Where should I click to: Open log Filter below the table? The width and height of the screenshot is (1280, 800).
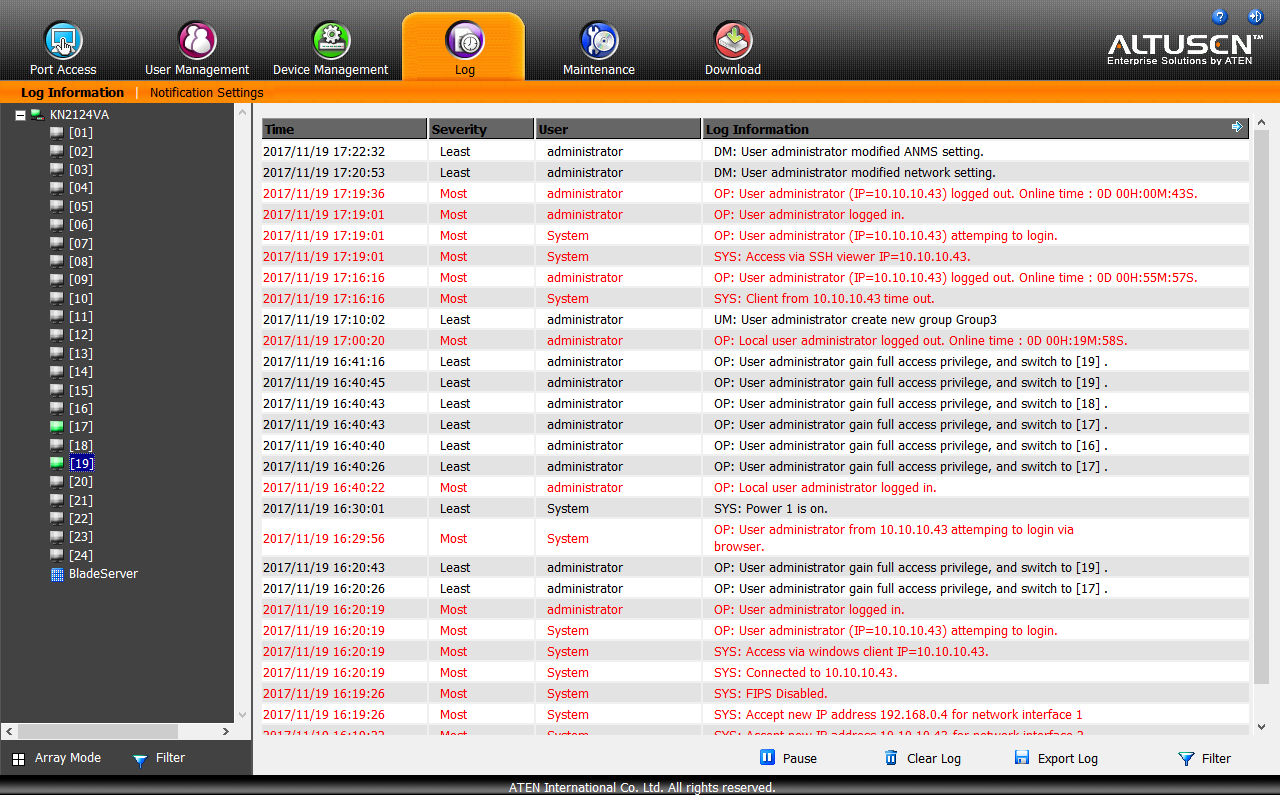click(1204, 758)
